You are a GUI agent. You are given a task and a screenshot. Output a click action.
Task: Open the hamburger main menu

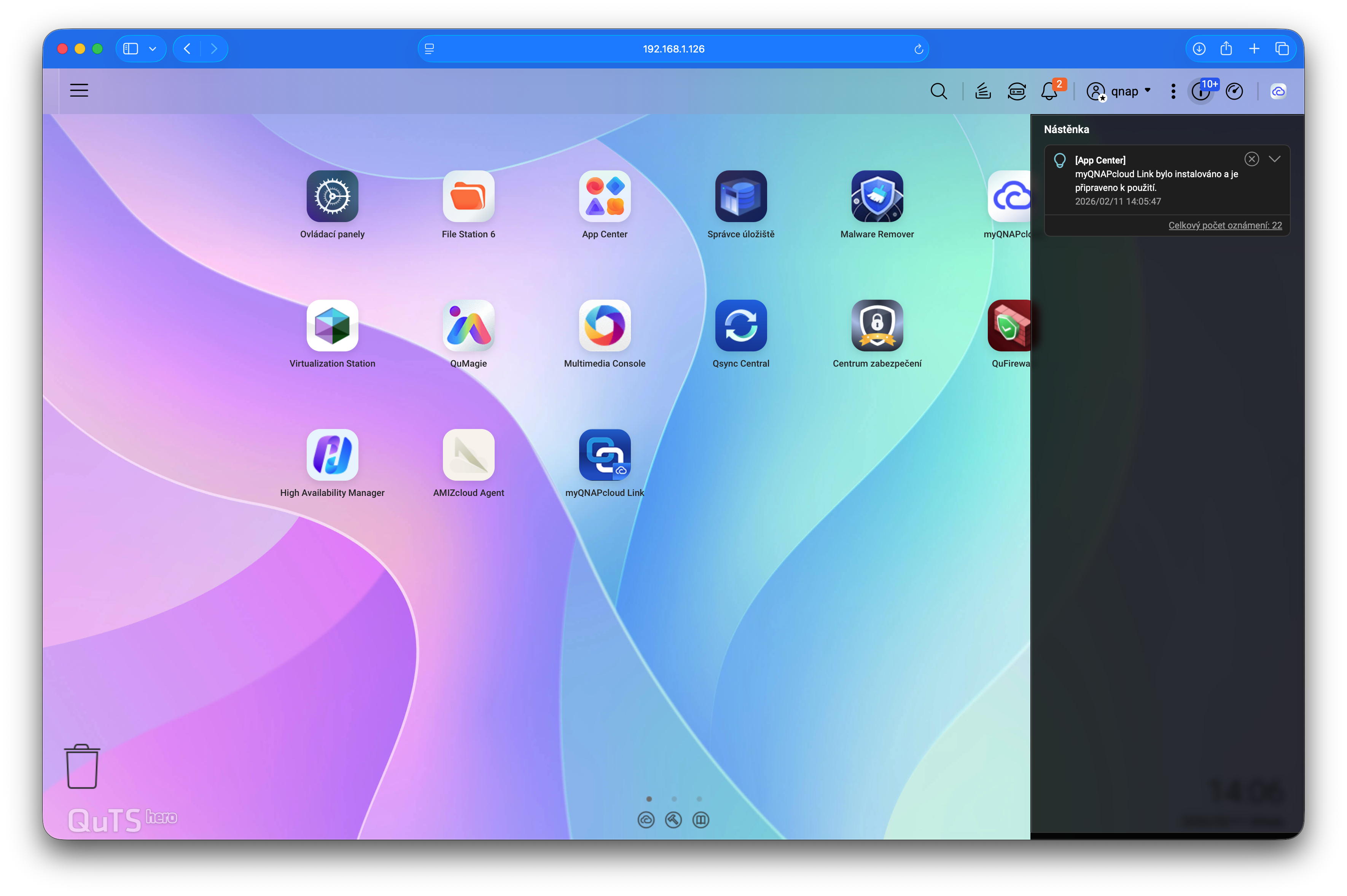tap(79, 90)
